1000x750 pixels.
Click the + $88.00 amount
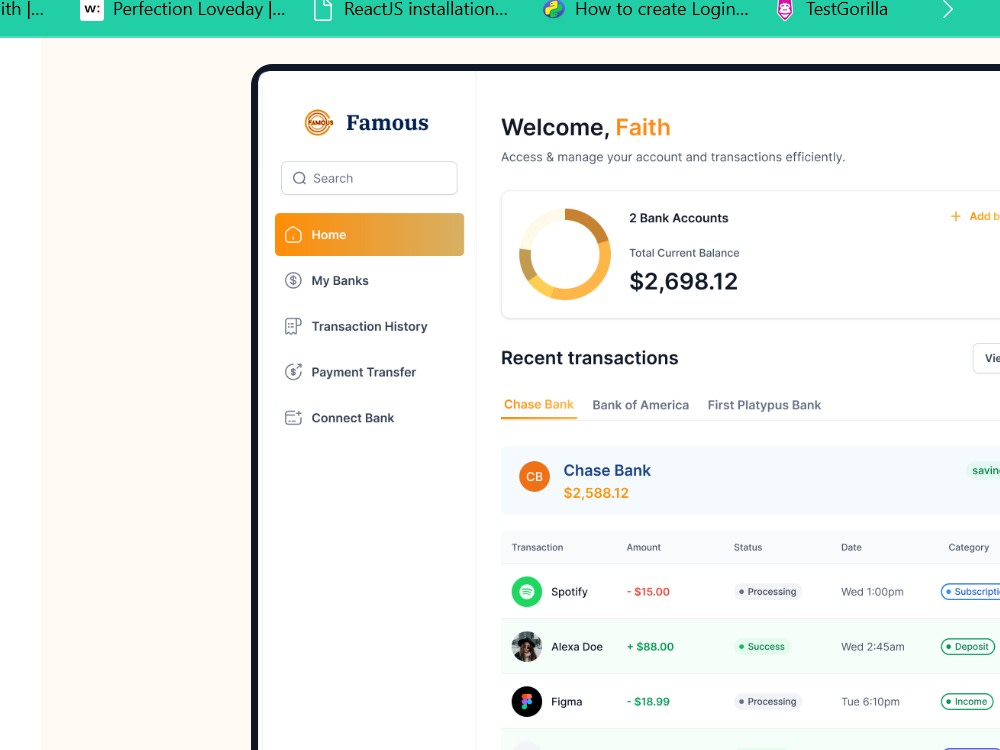650,647
